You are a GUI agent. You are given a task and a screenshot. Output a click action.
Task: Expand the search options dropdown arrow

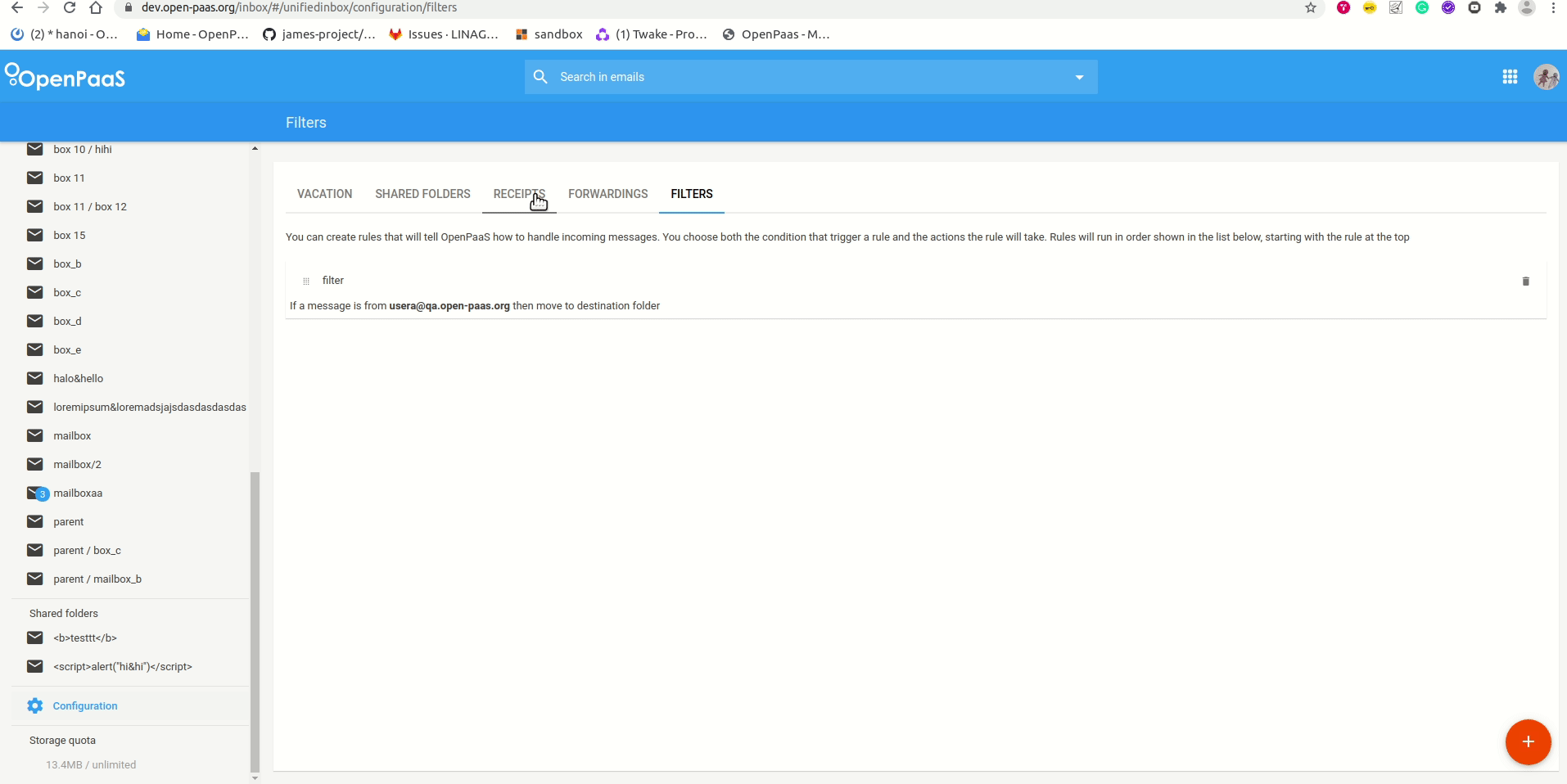click(1079, 76)
